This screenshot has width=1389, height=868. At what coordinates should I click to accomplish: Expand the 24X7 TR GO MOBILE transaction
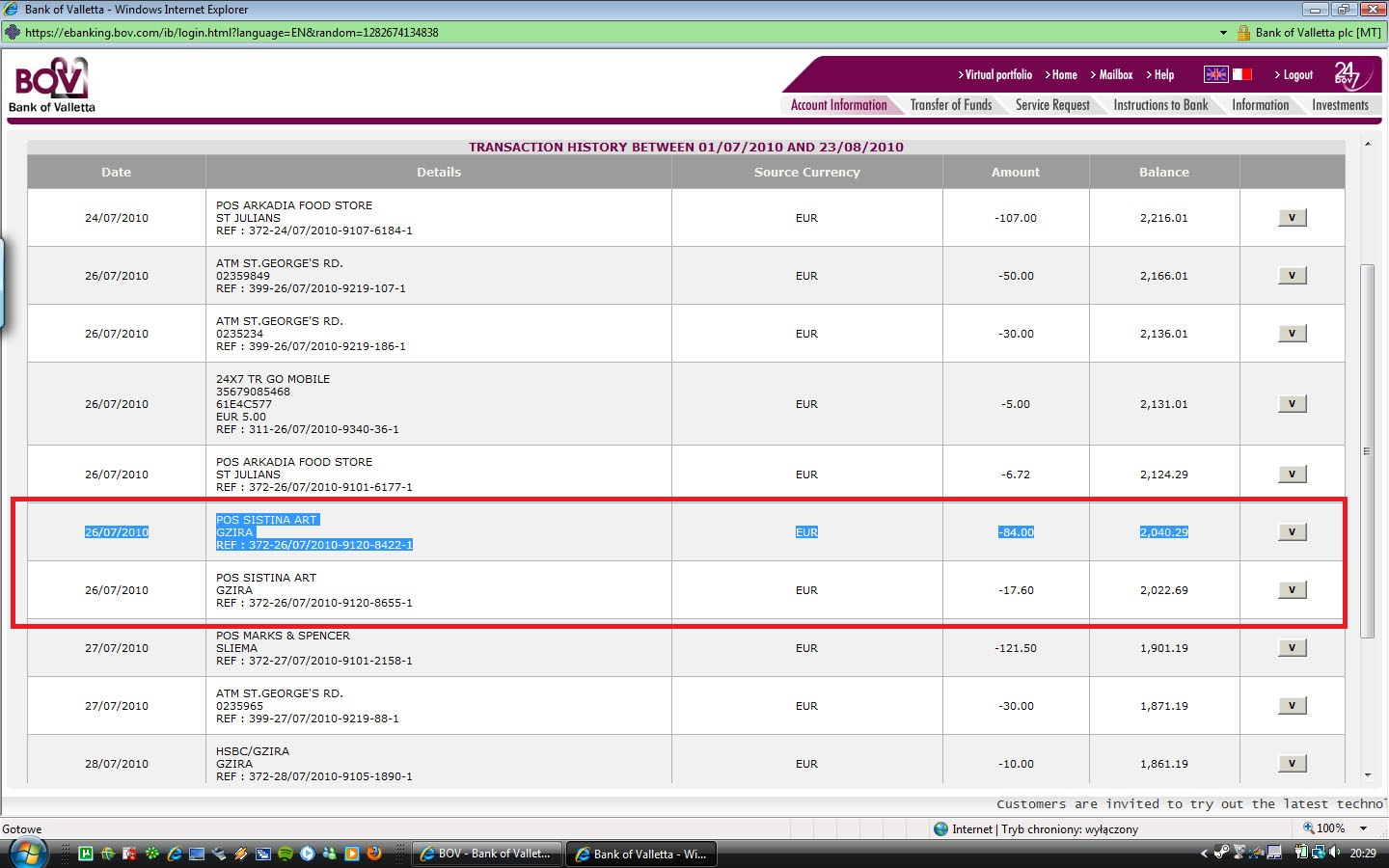[1292, 404]
